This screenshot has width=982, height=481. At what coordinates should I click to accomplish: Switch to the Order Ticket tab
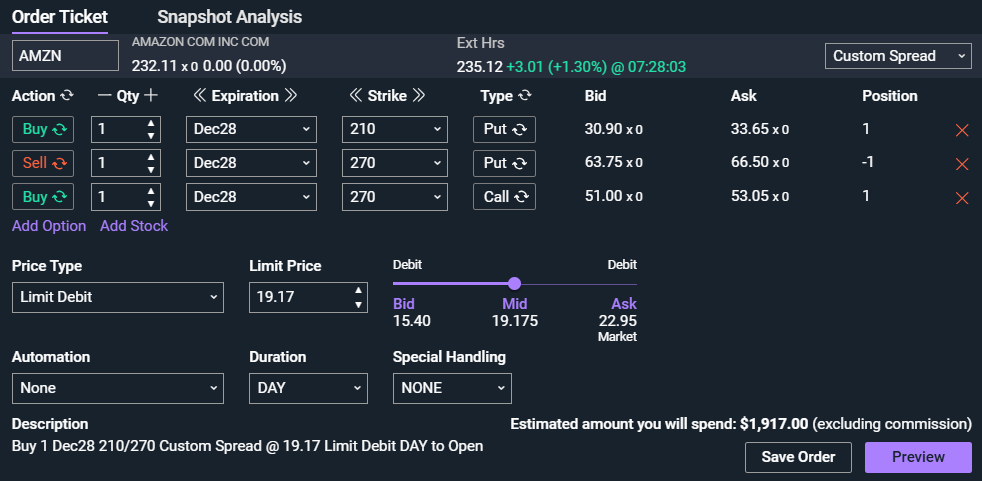tap(59, 17)
